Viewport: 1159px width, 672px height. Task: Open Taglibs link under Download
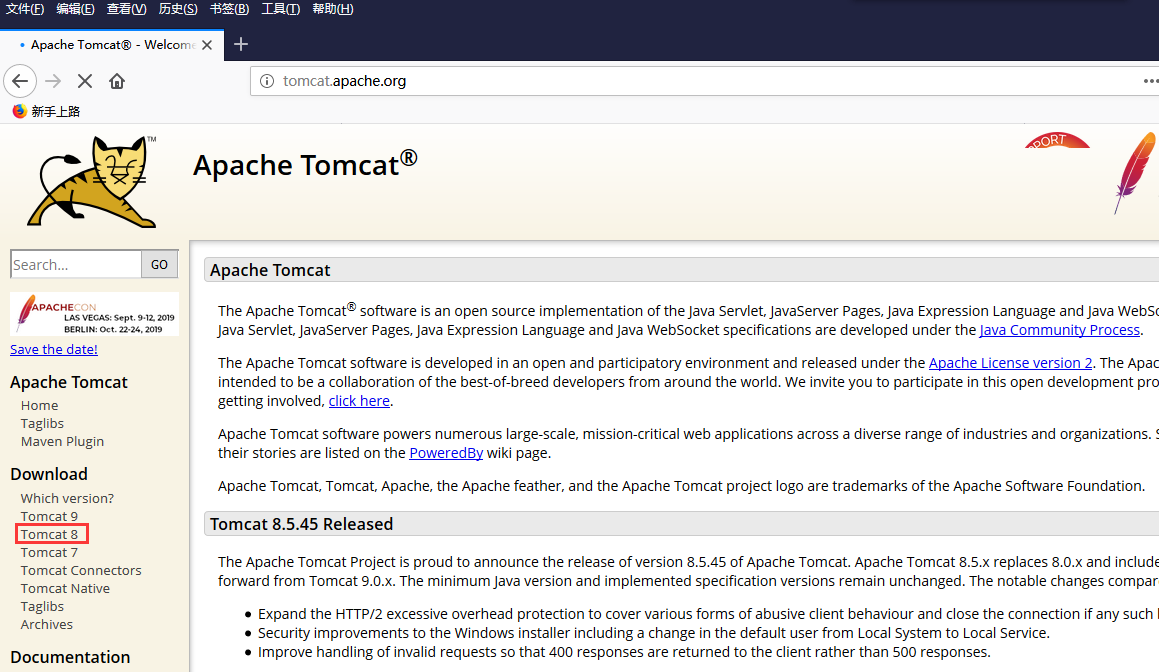click(42, 606)
